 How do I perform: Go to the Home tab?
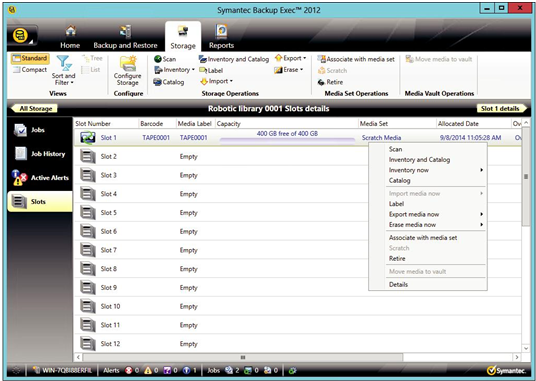tap(70, 37)
